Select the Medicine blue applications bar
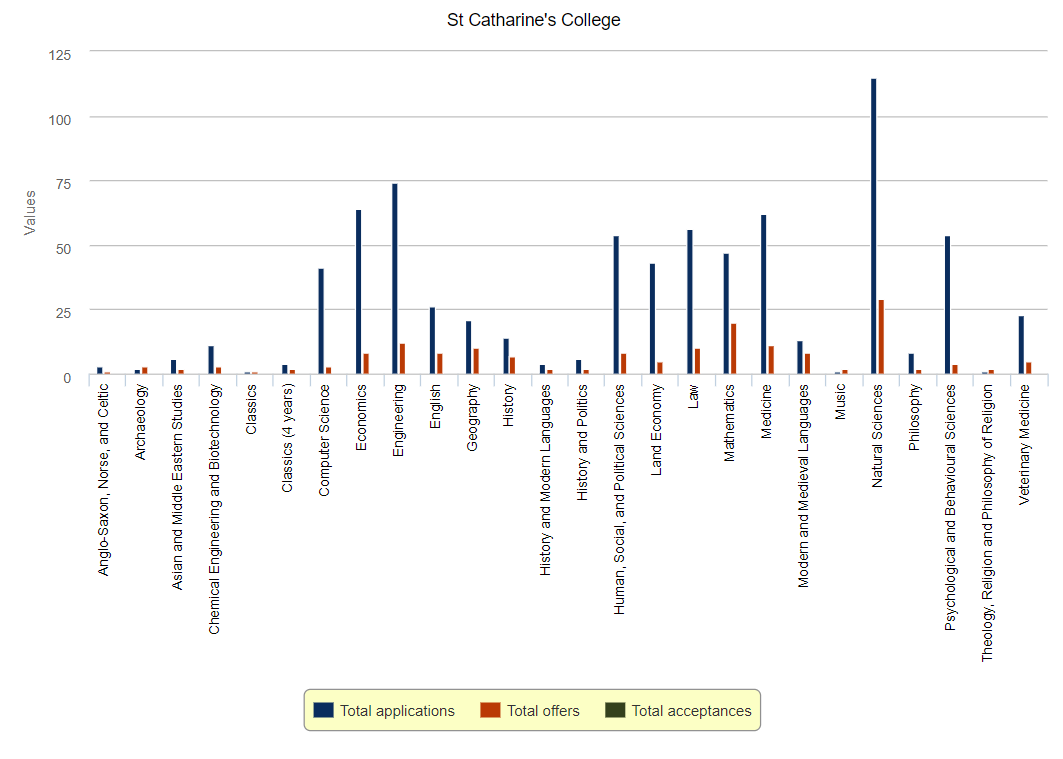Image resolution: width=1063 pixels, height=759 pixels. tap(763, 295)
